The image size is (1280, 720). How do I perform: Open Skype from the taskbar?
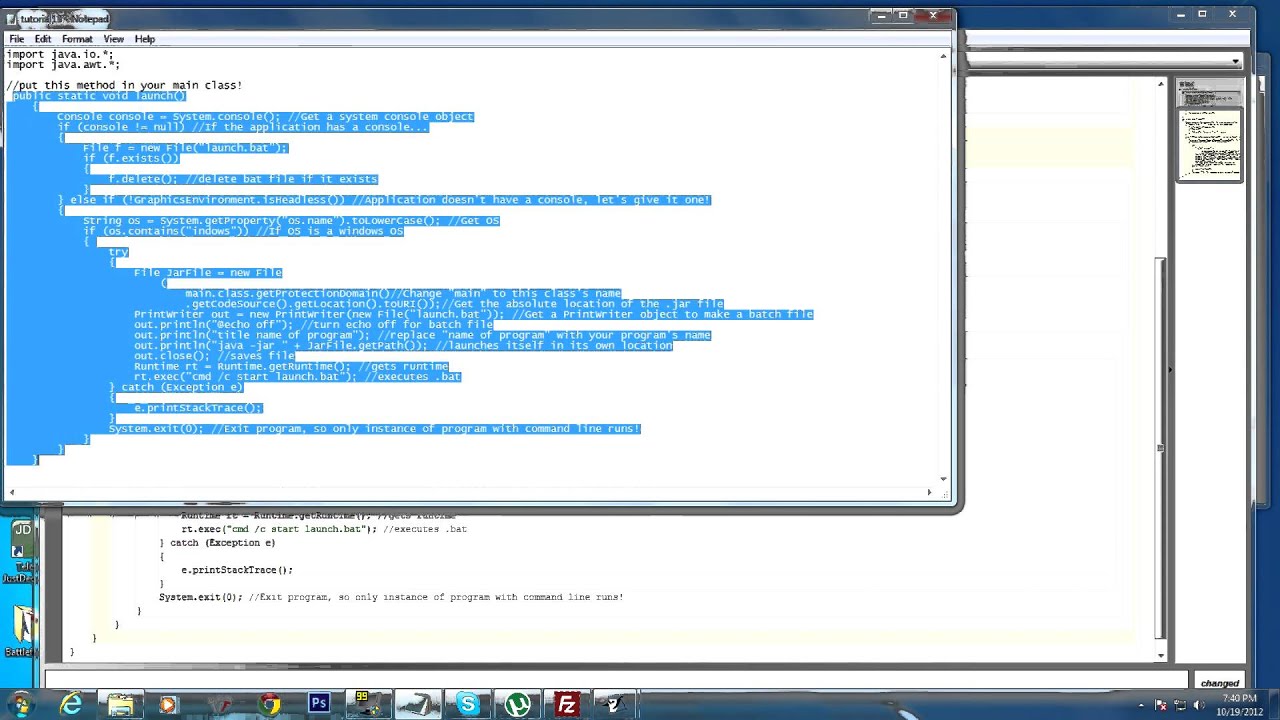pyautogui.click(x=467, y=705)
